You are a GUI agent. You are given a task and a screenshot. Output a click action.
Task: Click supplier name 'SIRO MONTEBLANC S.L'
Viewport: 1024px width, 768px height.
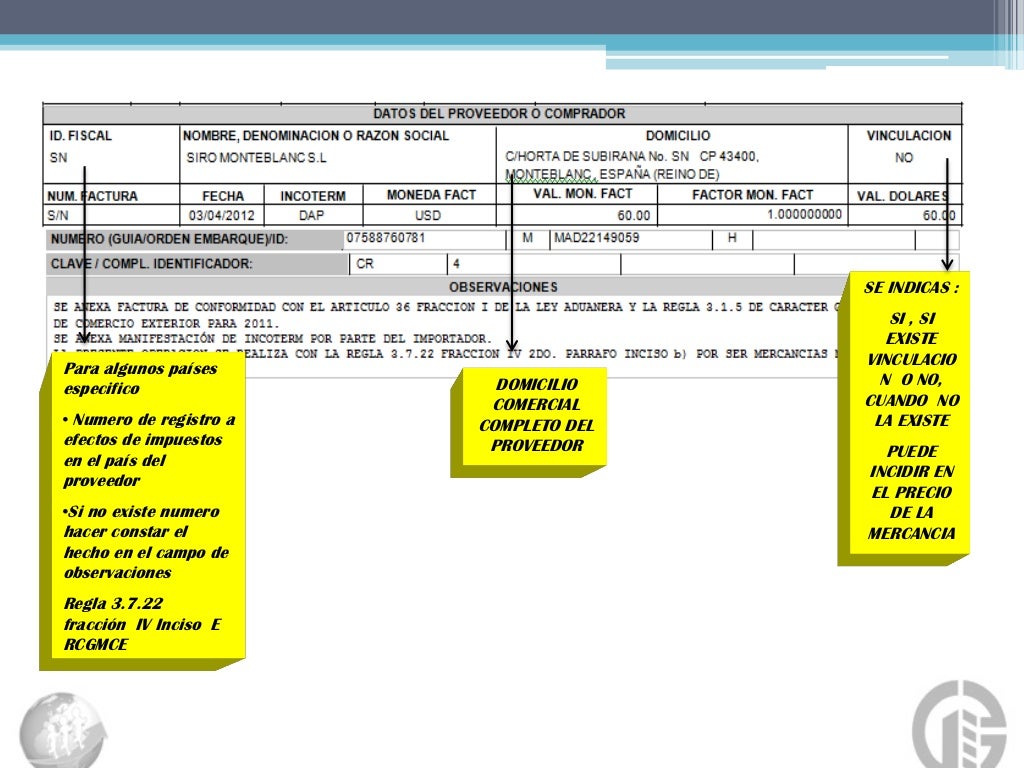tap(257, 158)
